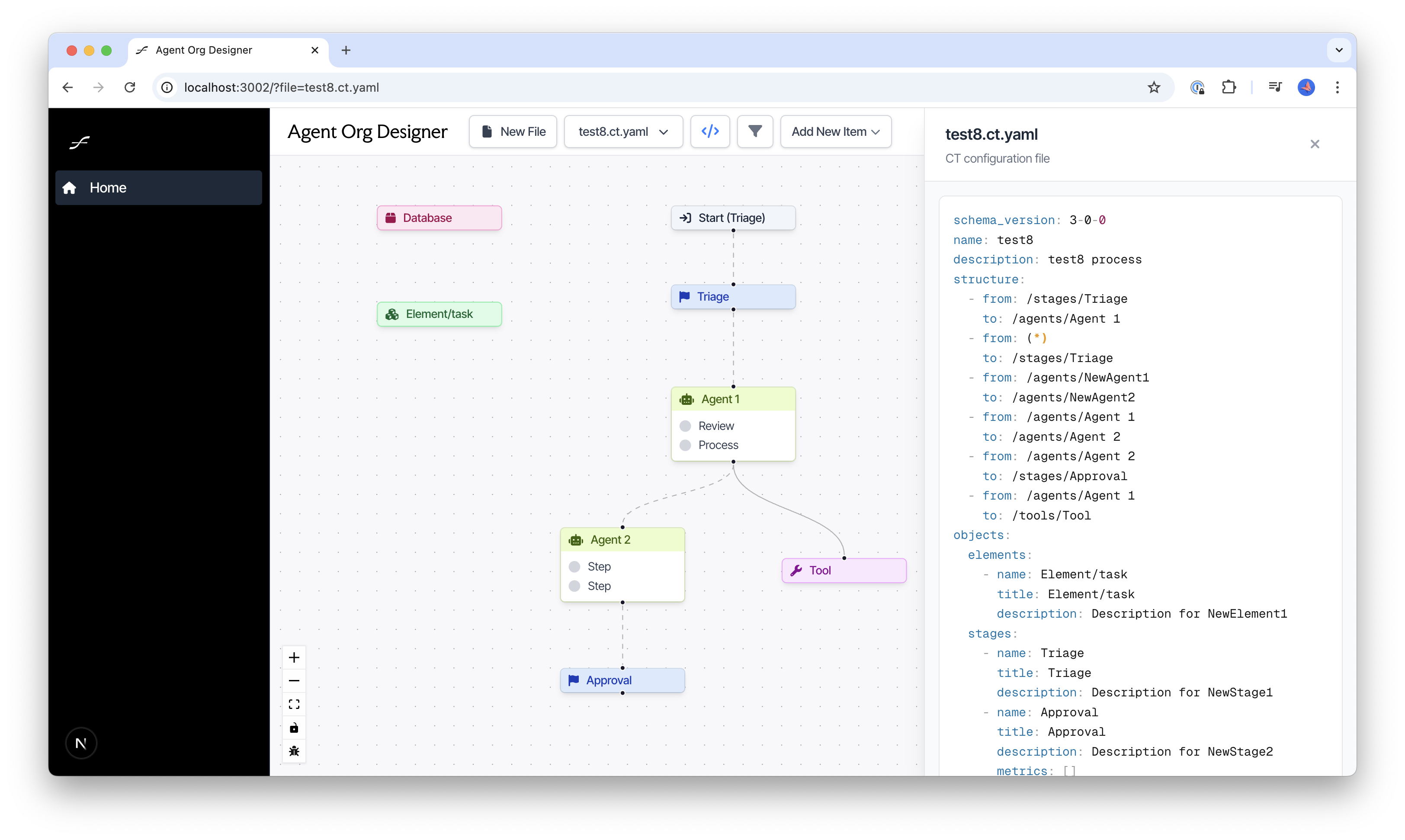Viewport: 1405px width, 840px height.
Task: Click the Tool node on canvas
Action: click(844, 571)
